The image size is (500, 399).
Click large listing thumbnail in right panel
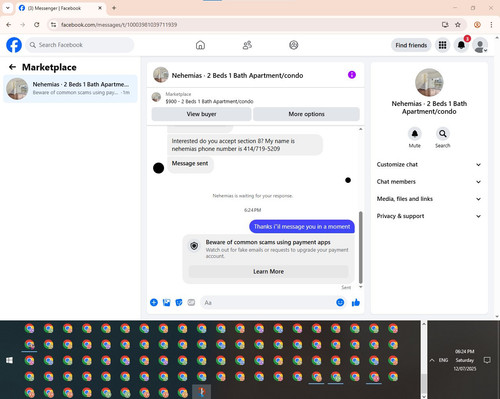[x=429, y=82]
